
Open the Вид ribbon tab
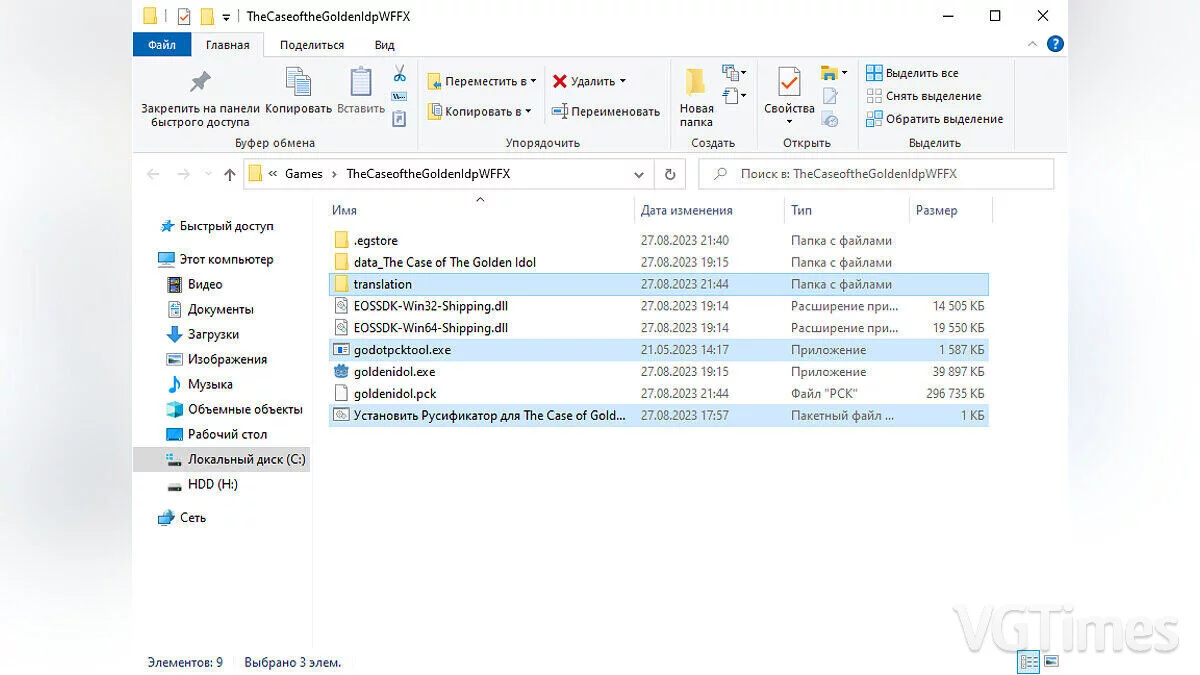coord(384,45)
